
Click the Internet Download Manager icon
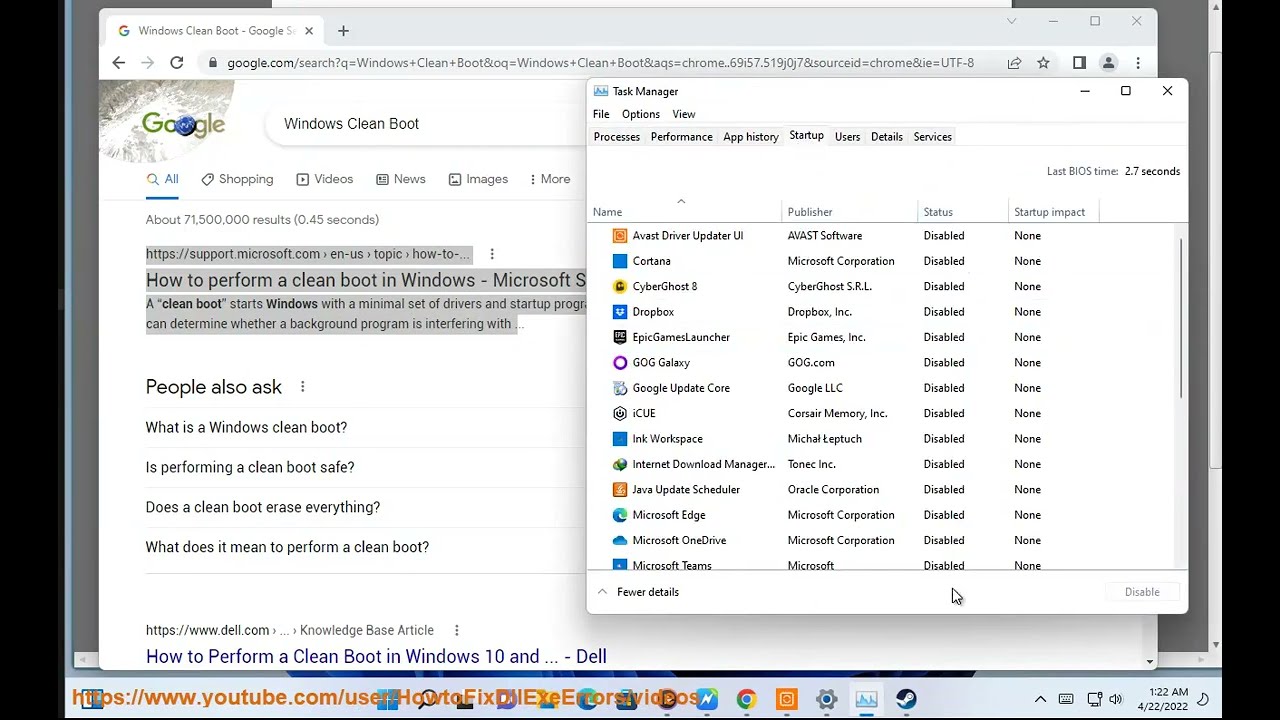pyautogui.click(x=619, y=464)
